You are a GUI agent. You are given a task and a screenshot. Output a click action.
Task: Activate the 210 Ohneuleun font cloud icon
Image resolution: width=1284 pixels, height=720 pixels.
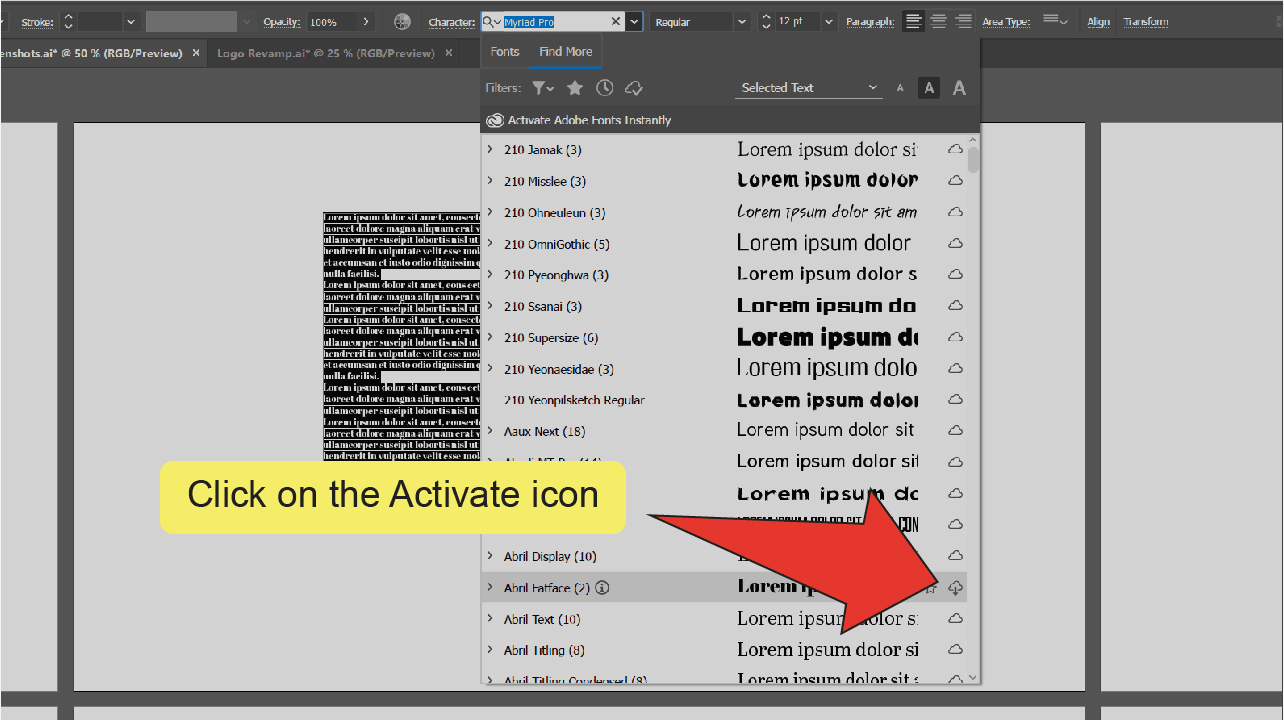tap(955, 212)
